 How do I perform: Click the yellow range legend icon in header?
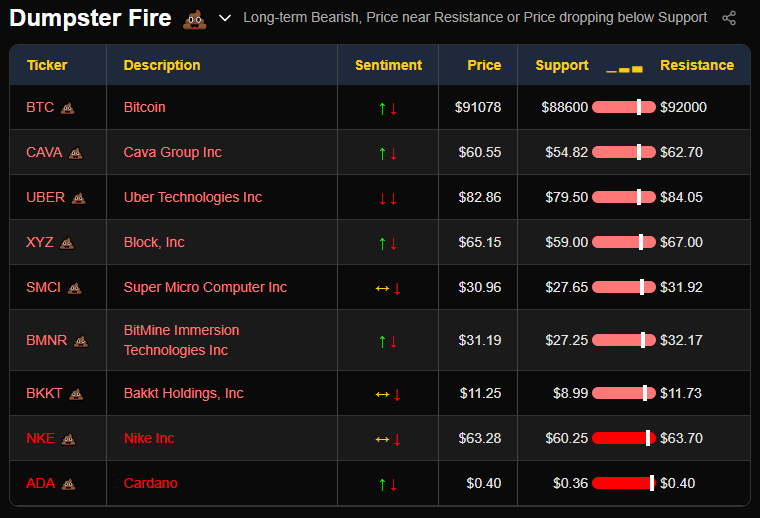point(624,68)
